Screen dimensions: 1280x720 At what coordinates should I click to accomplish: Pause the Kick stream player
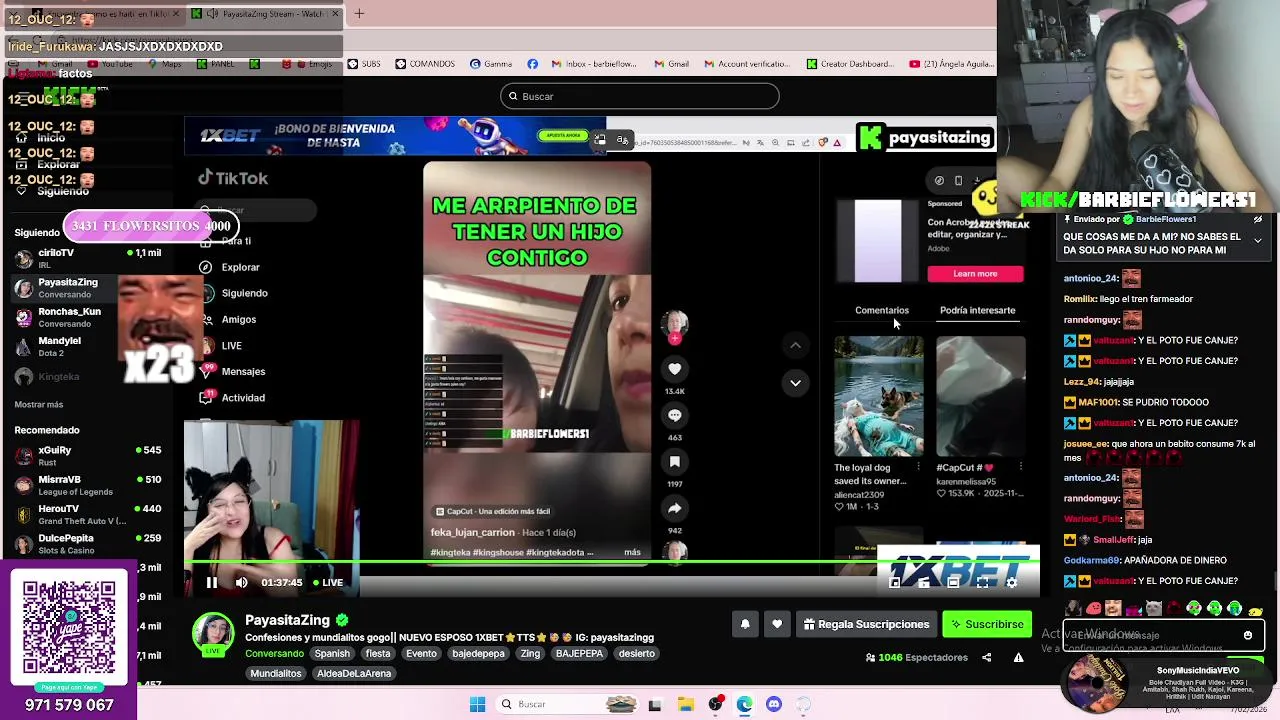click(x=212, y=582)
